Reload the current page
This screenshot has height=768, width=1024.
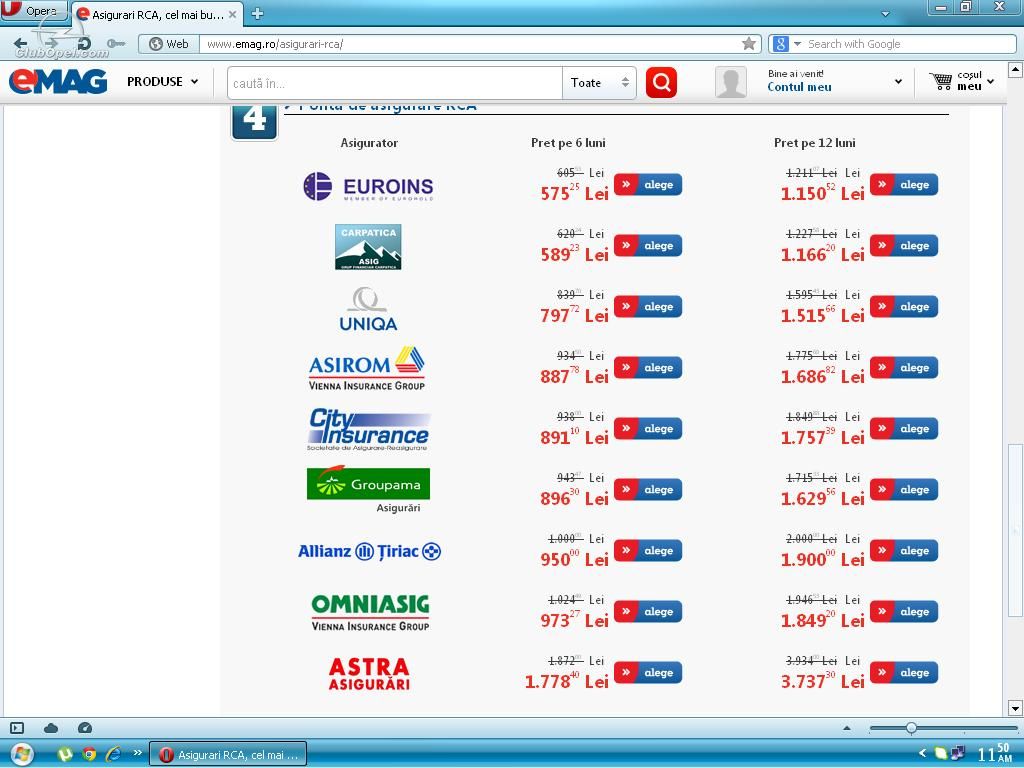click(x=84, y=44)
